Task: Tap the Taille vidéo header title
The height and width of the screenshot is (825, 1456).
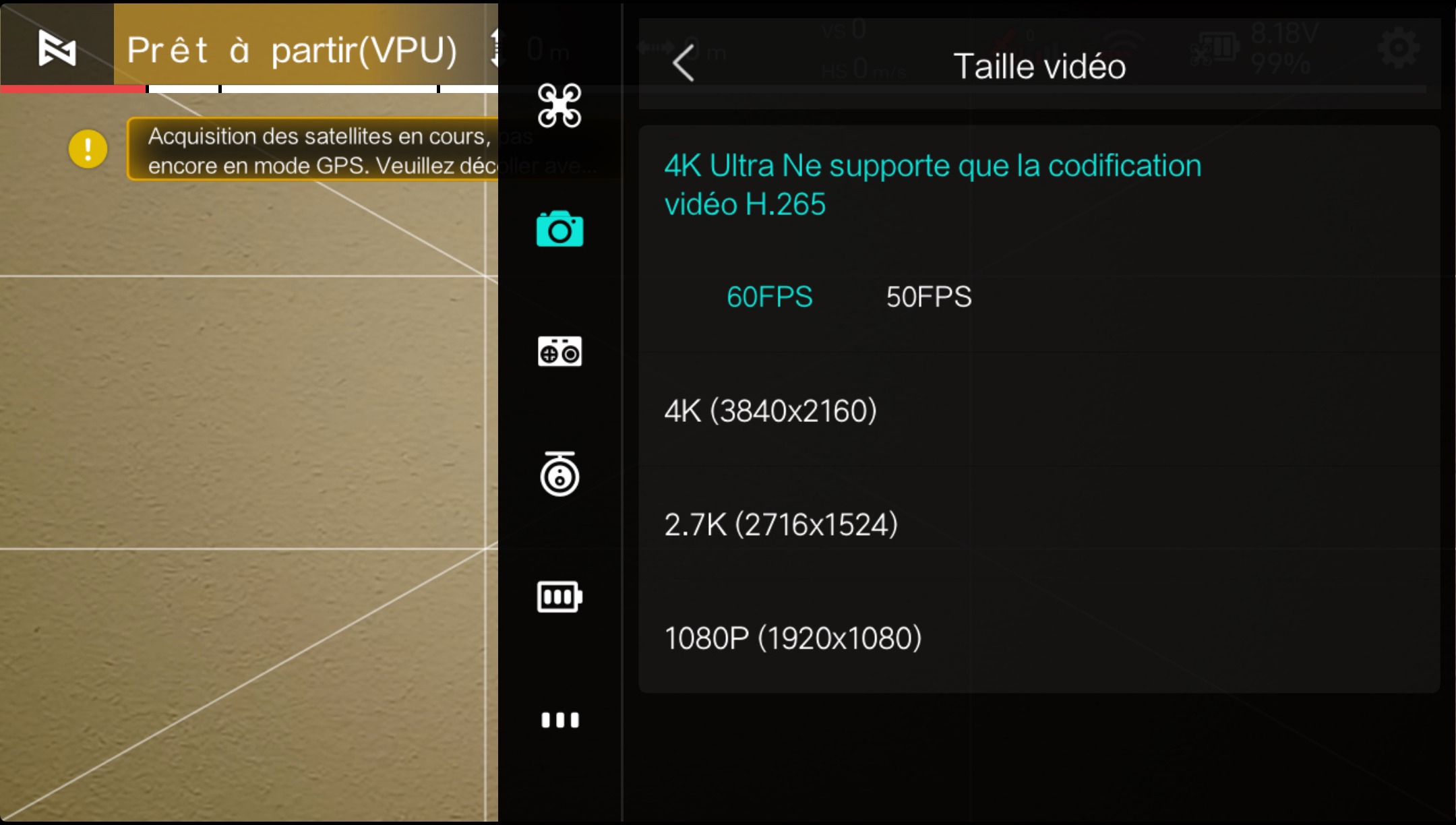Action: 1039,66
